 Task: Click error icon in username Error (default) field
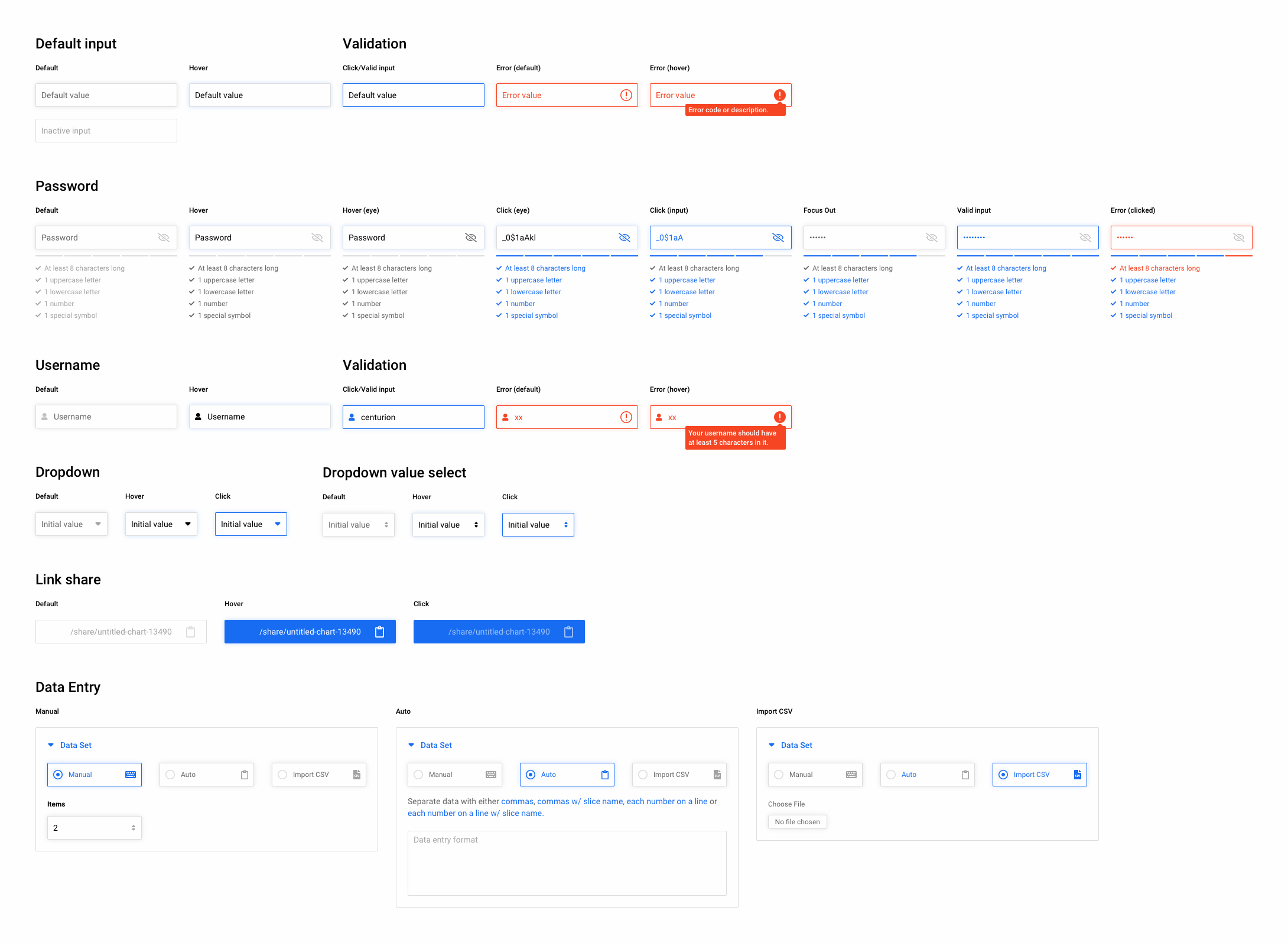click(x=626, y=417)
